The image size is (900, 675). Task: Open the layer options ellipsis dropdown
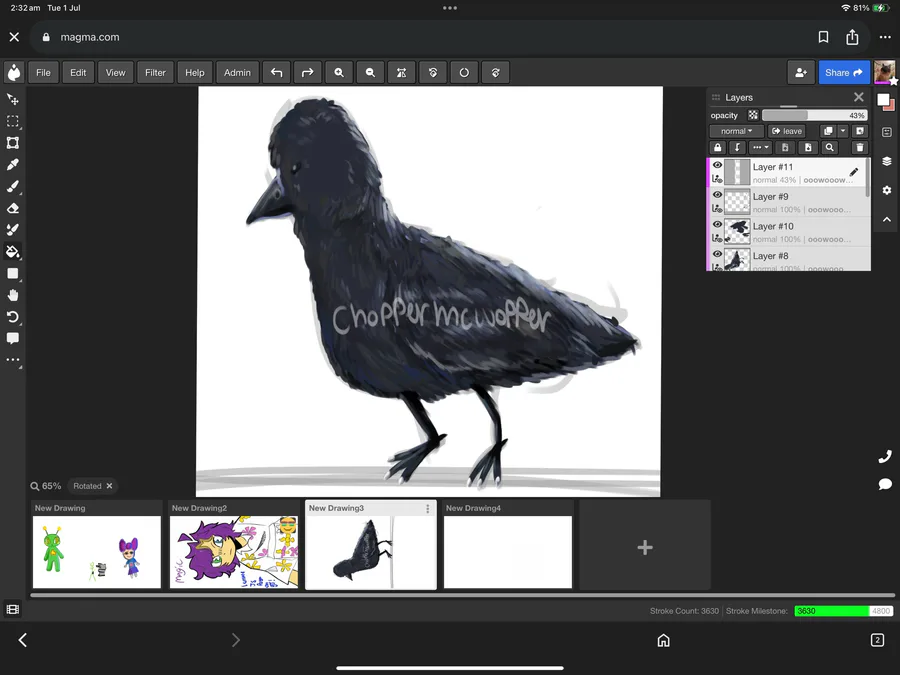point(760,148)
